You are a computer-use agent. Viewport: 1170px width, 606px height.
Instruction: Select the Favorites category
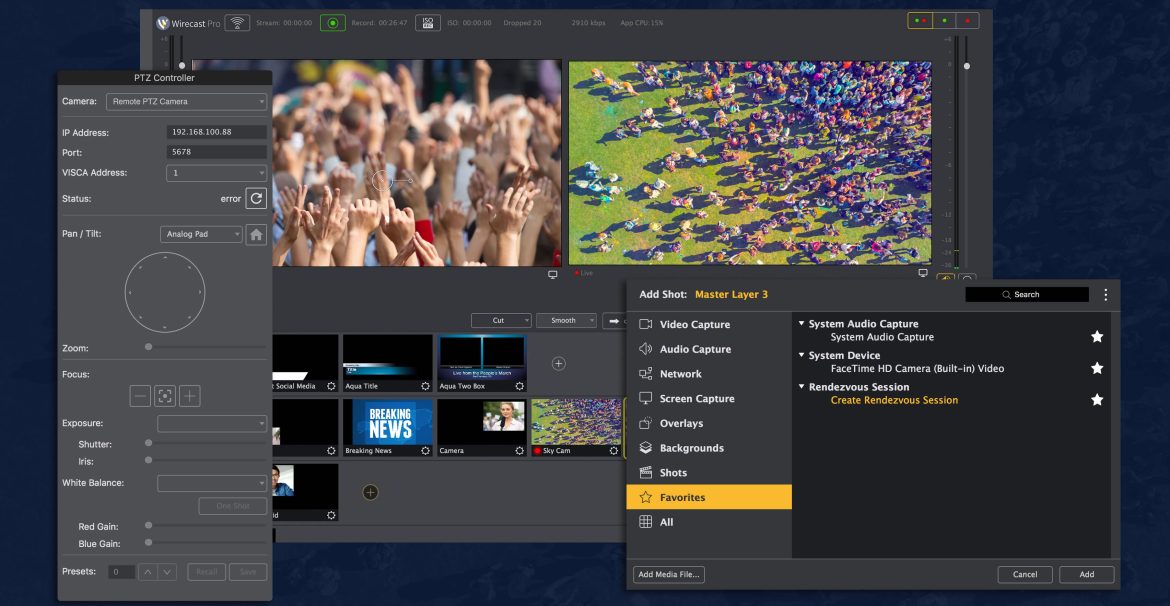(709, 497)
